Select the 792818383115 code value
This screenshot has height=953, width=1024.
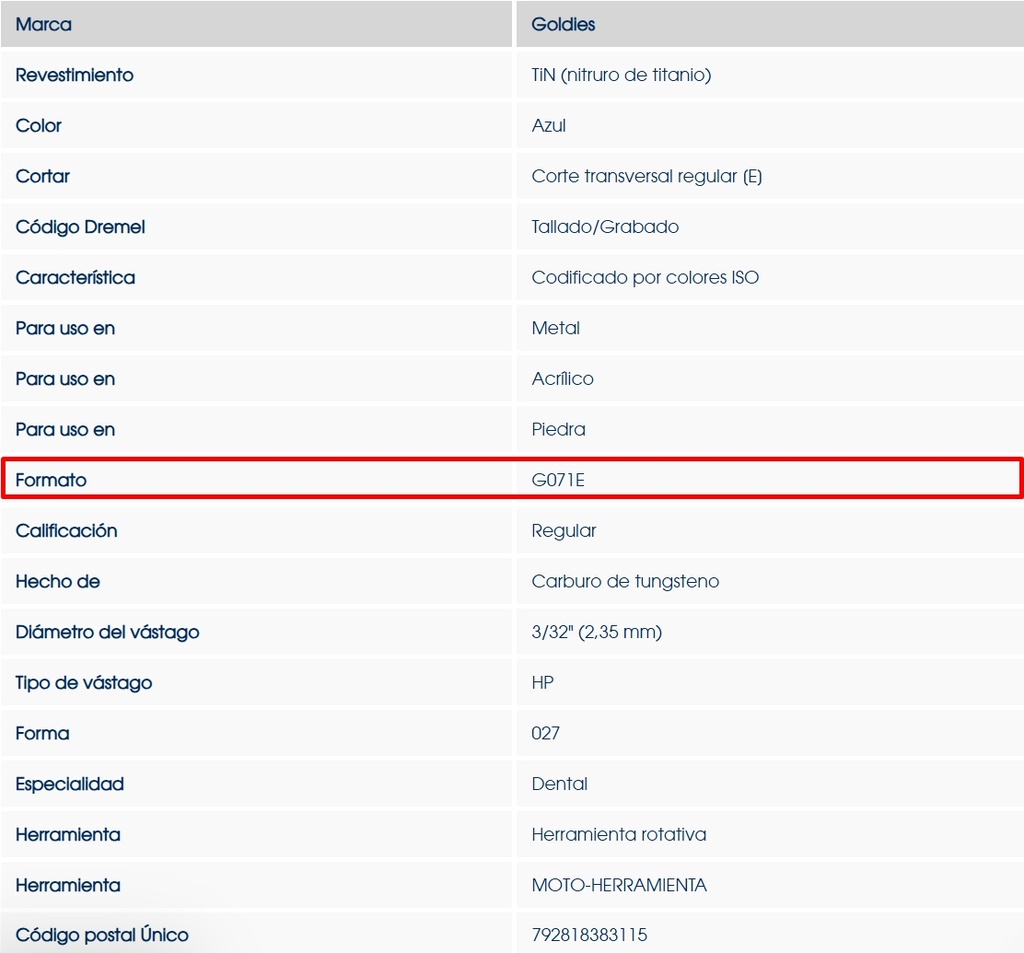pyautogui.click(x=589, y=935)
